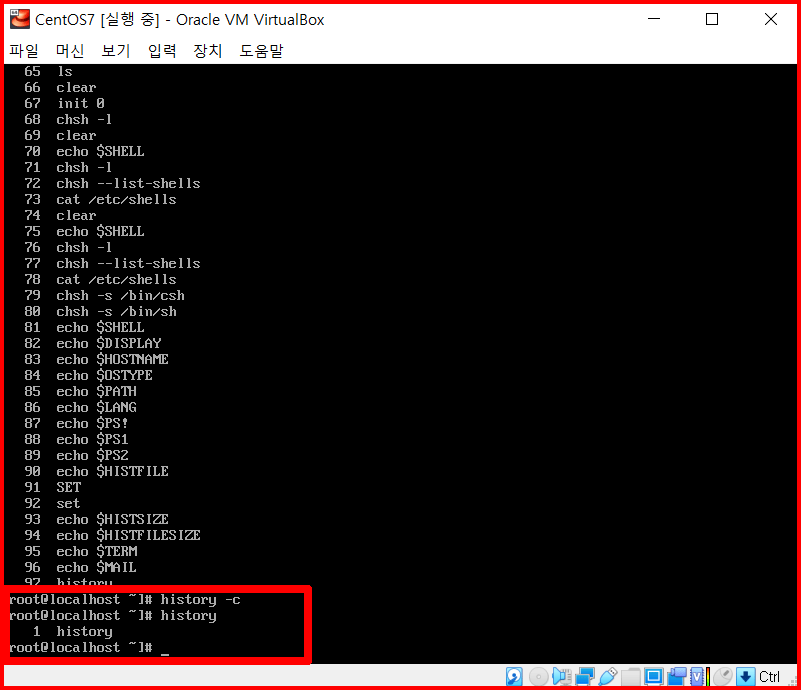Open the 입력 menu

point(162,51)
